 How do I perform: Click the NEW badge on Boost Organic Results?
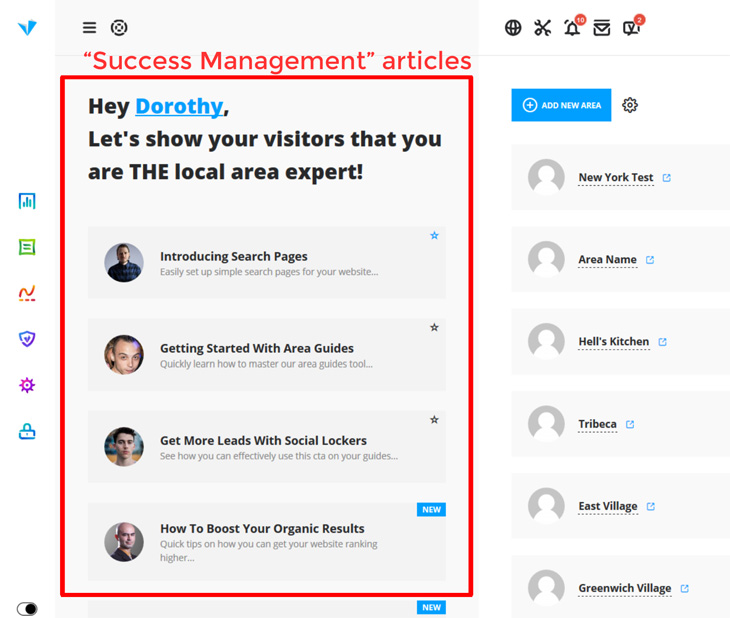click(x=432, y=509)
